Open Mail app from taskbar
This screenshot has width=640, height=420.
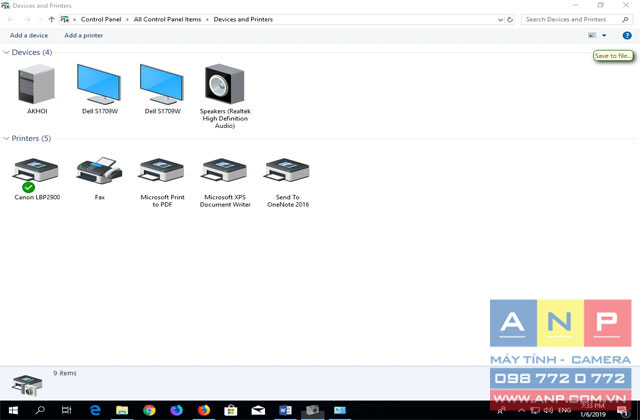pos(258,410)
